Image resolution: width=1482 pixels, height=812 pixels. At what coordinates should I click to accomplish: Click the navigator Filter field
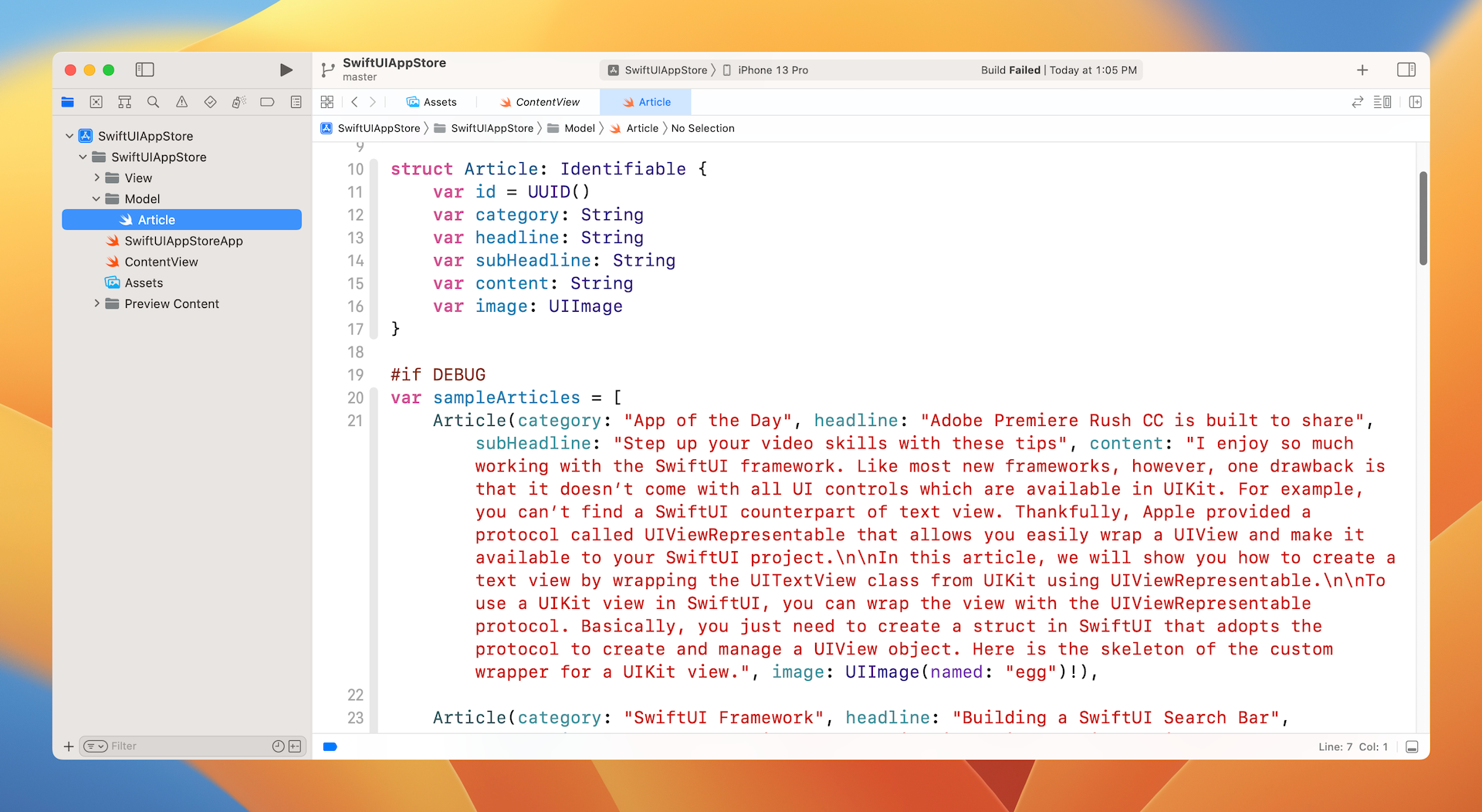click(x=185, y=746)
